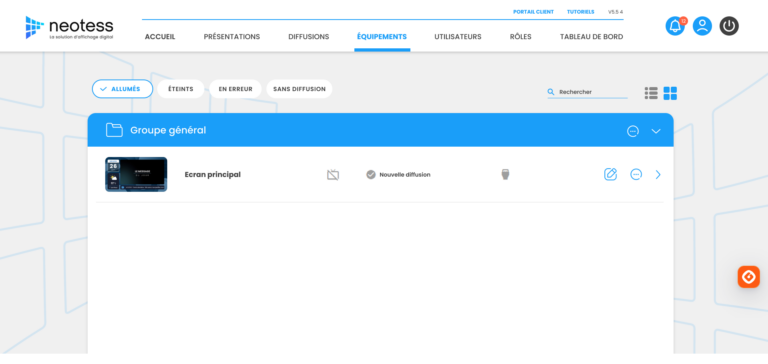This screenshot has height=364, width=768.
Task: Toggle the Sans diffusion filter
Action: click(x=299, y=89)
